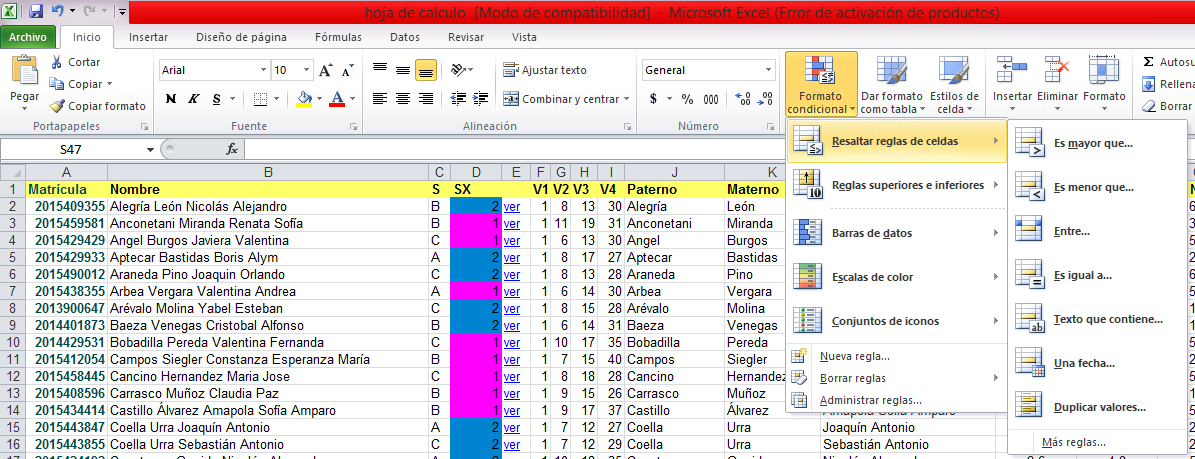1195x459 pixels.
Task: Open Dar formato como tabla
Action: (x=892, y=84)
